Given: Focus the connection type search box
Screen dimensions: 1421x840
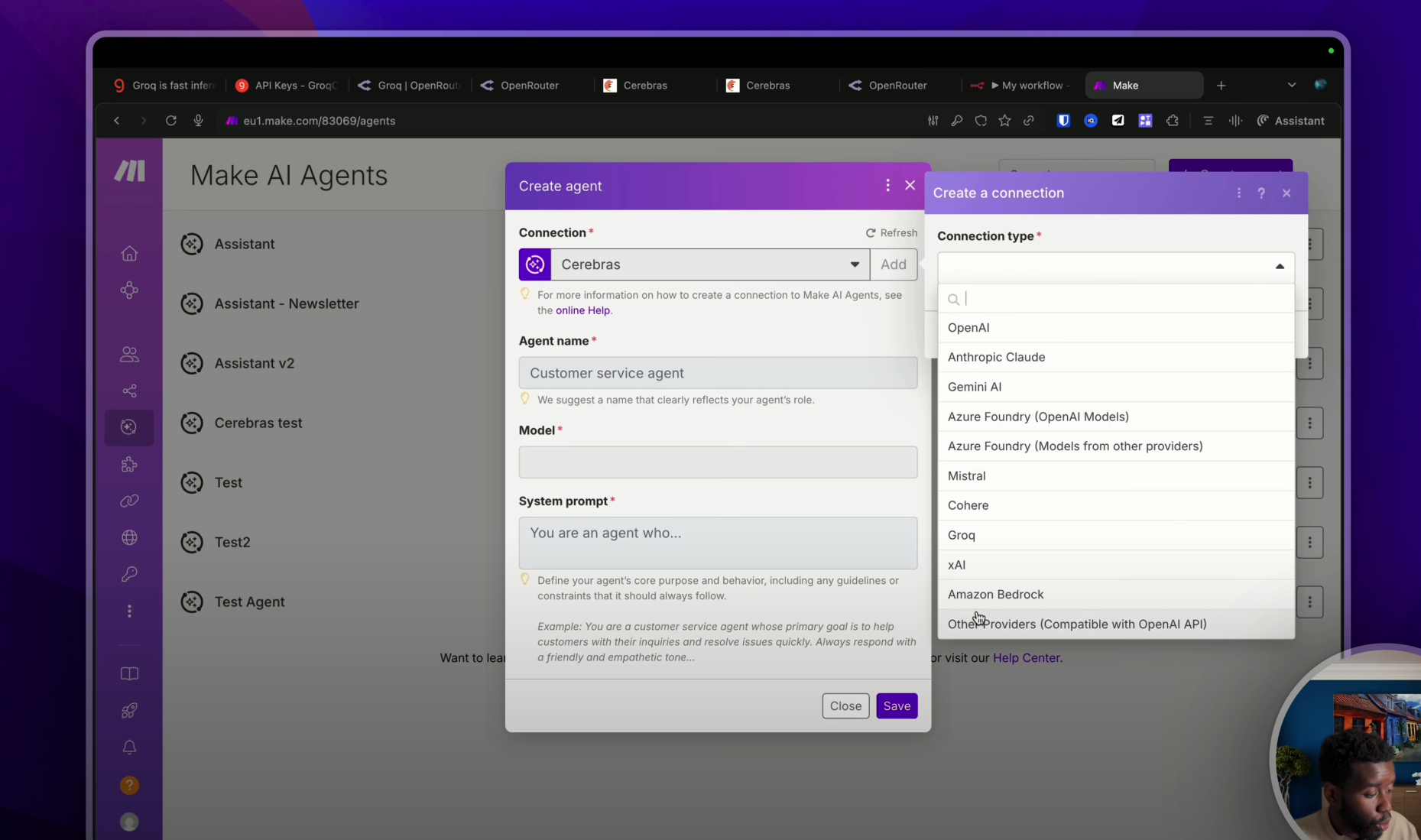Looking at the screenshot, I should (1116, 299).
